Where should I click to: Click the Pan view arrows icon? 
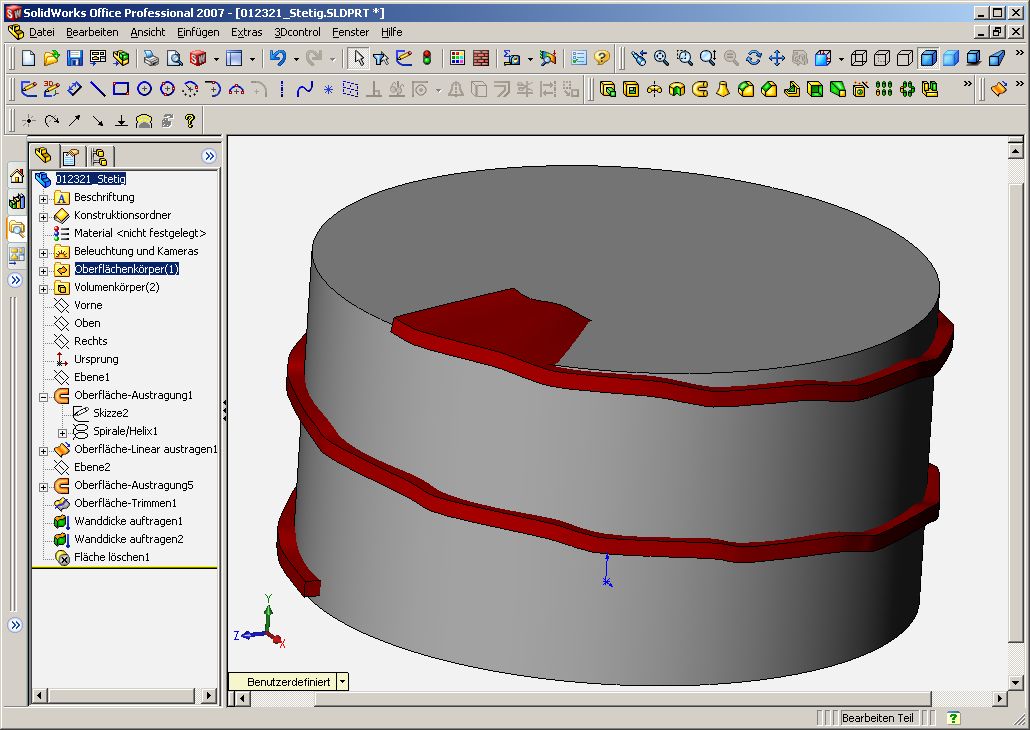click(x=777, y=58)
